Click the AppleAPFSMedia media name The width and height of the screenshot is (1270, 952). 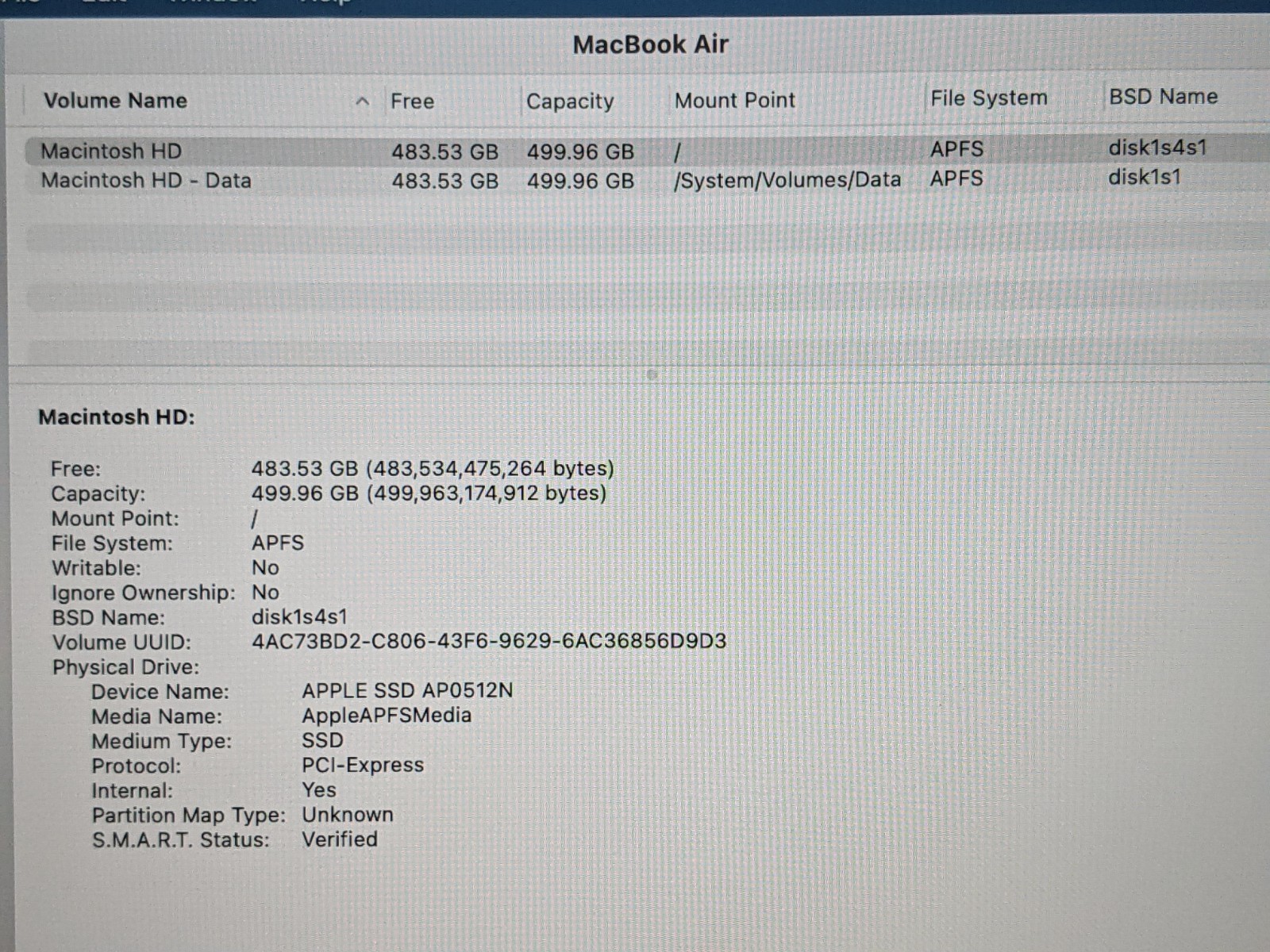coord(387,716)
